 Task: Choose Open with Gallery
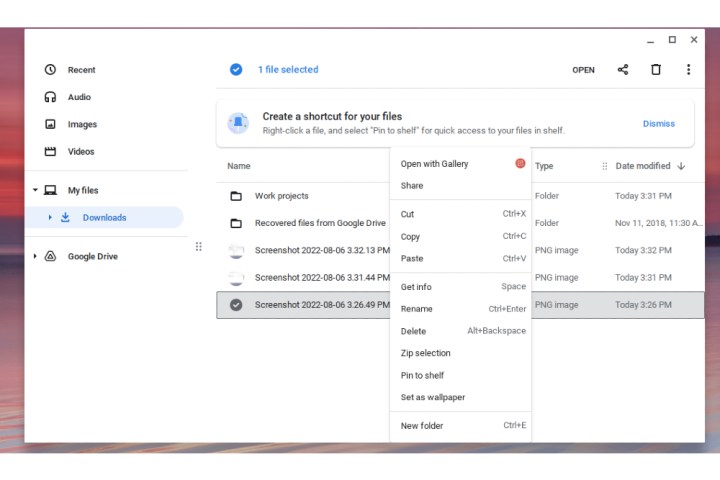click(x=461, y=164)
